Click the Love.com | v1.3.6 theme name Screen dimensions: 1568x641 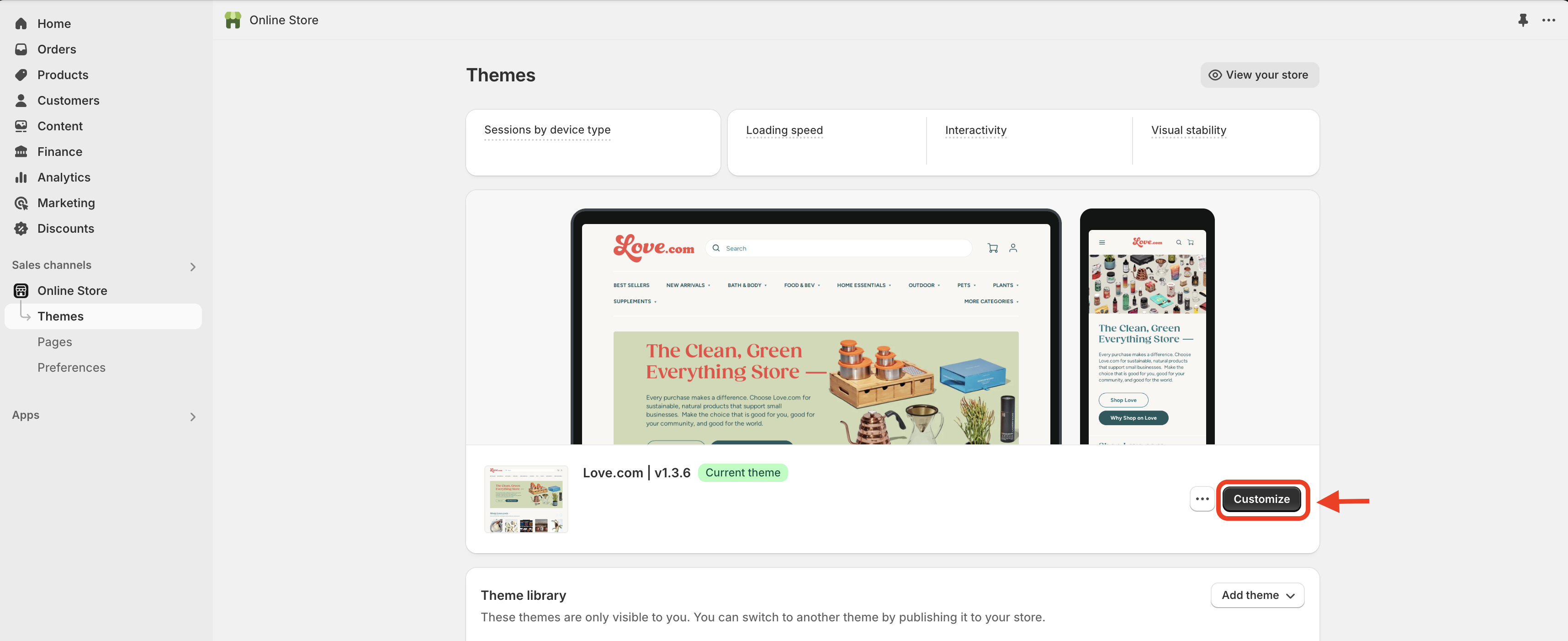[x=636, y=473]
